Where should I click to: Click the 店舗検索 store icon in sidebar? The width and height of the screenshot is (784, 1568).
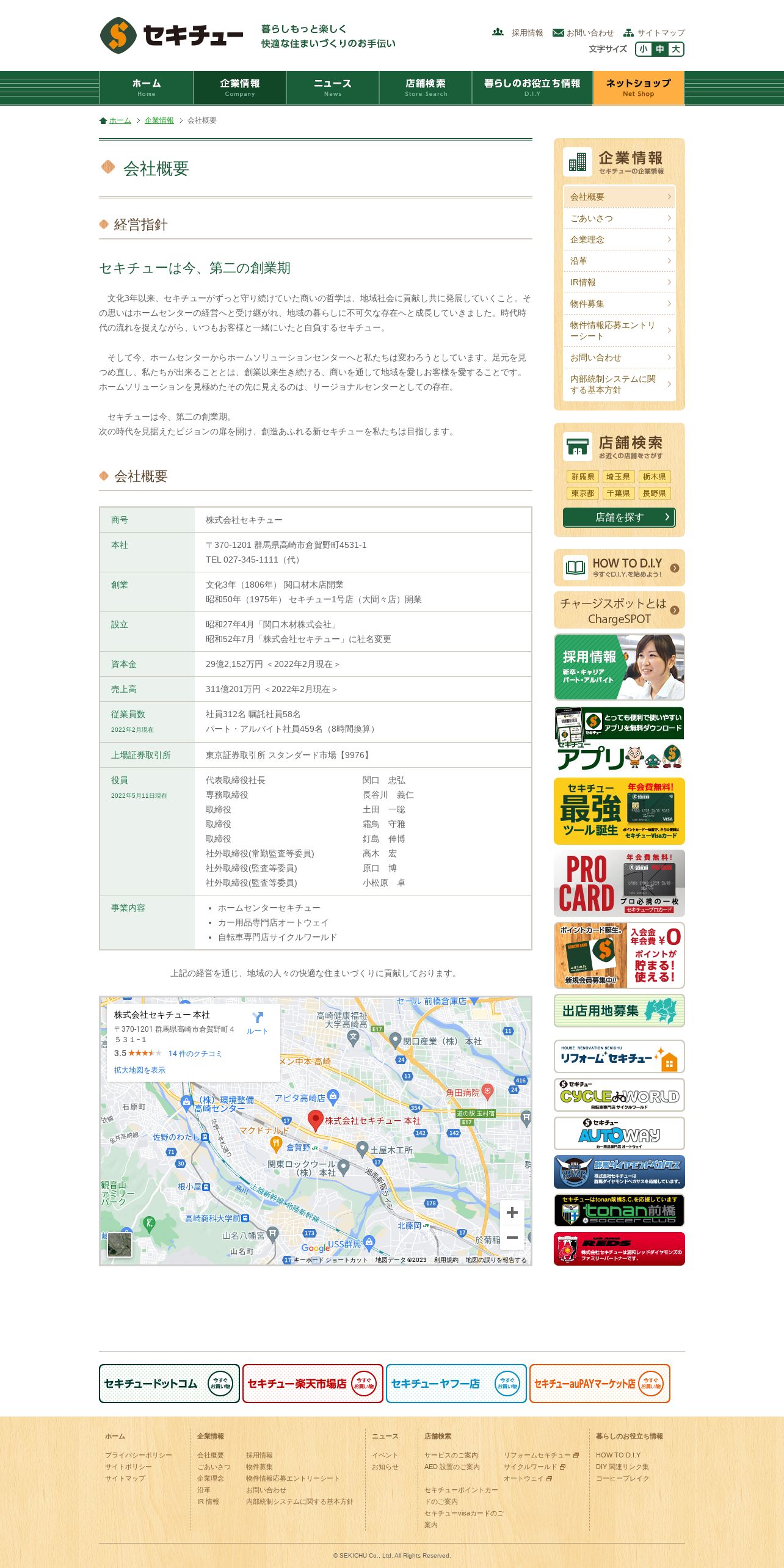(x=577, y=447)
